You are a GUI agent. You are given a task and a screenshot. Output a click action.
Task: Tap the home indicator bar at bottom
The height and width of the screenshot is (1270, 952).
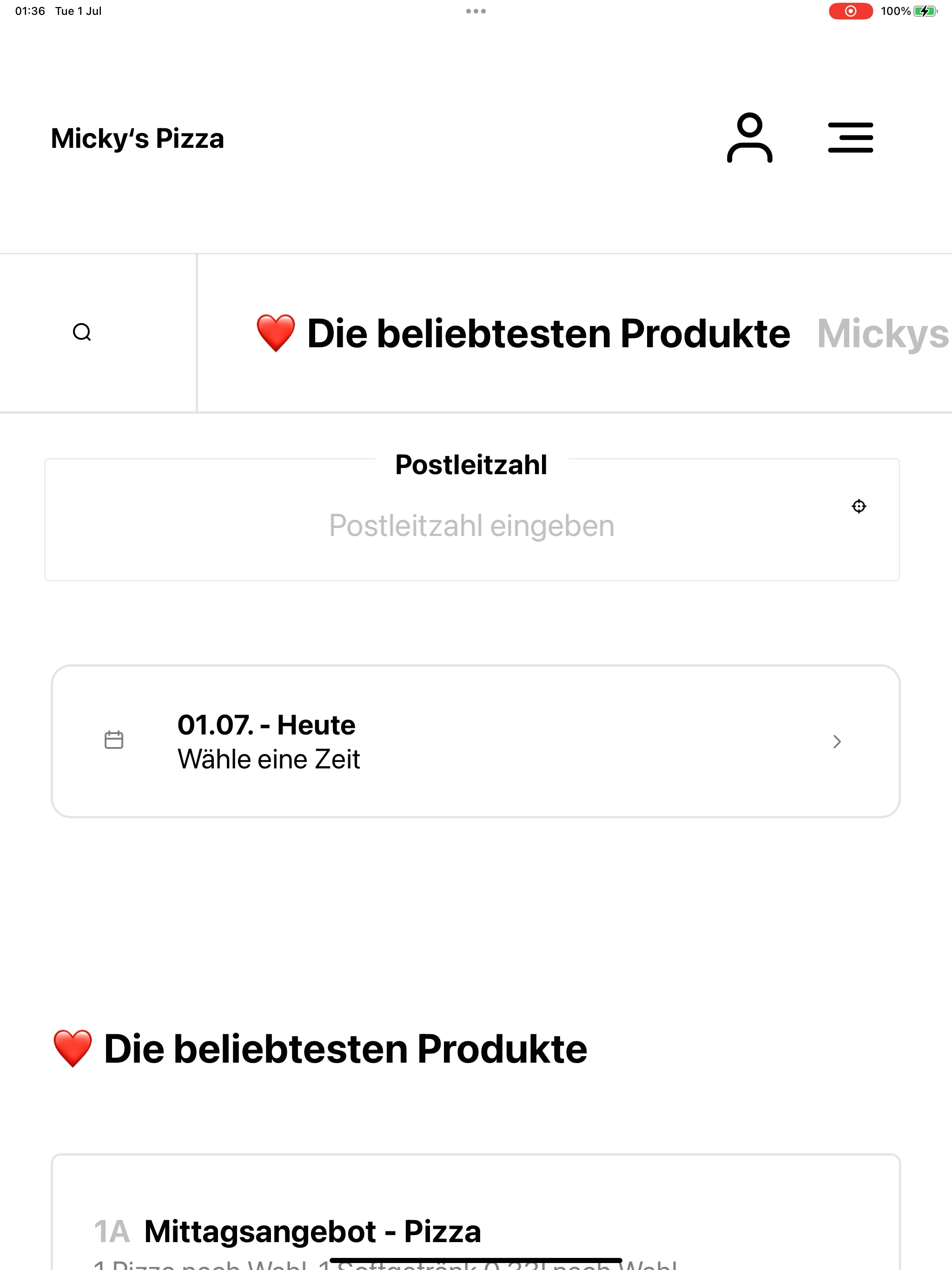476,1260
